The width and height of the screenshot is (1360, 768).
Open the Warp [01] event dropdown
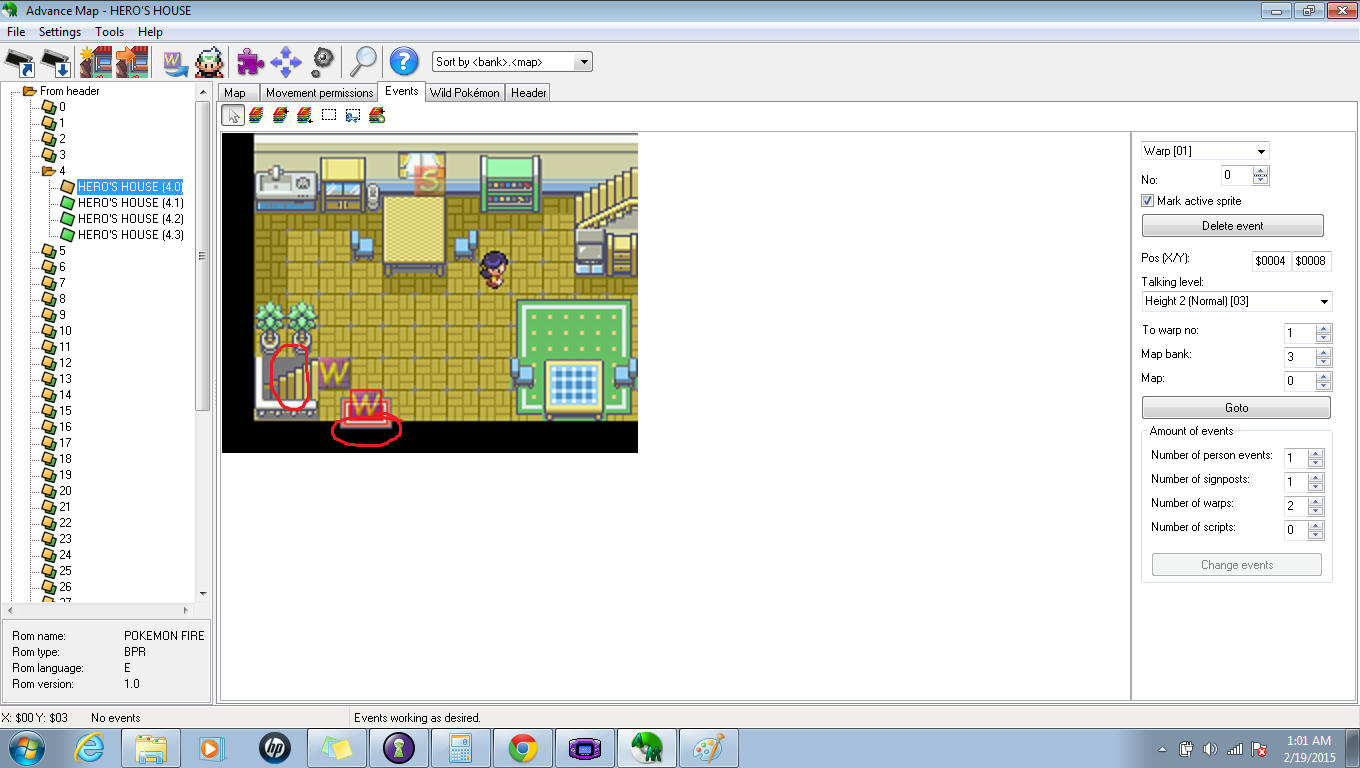click(x=1205, y=151)
